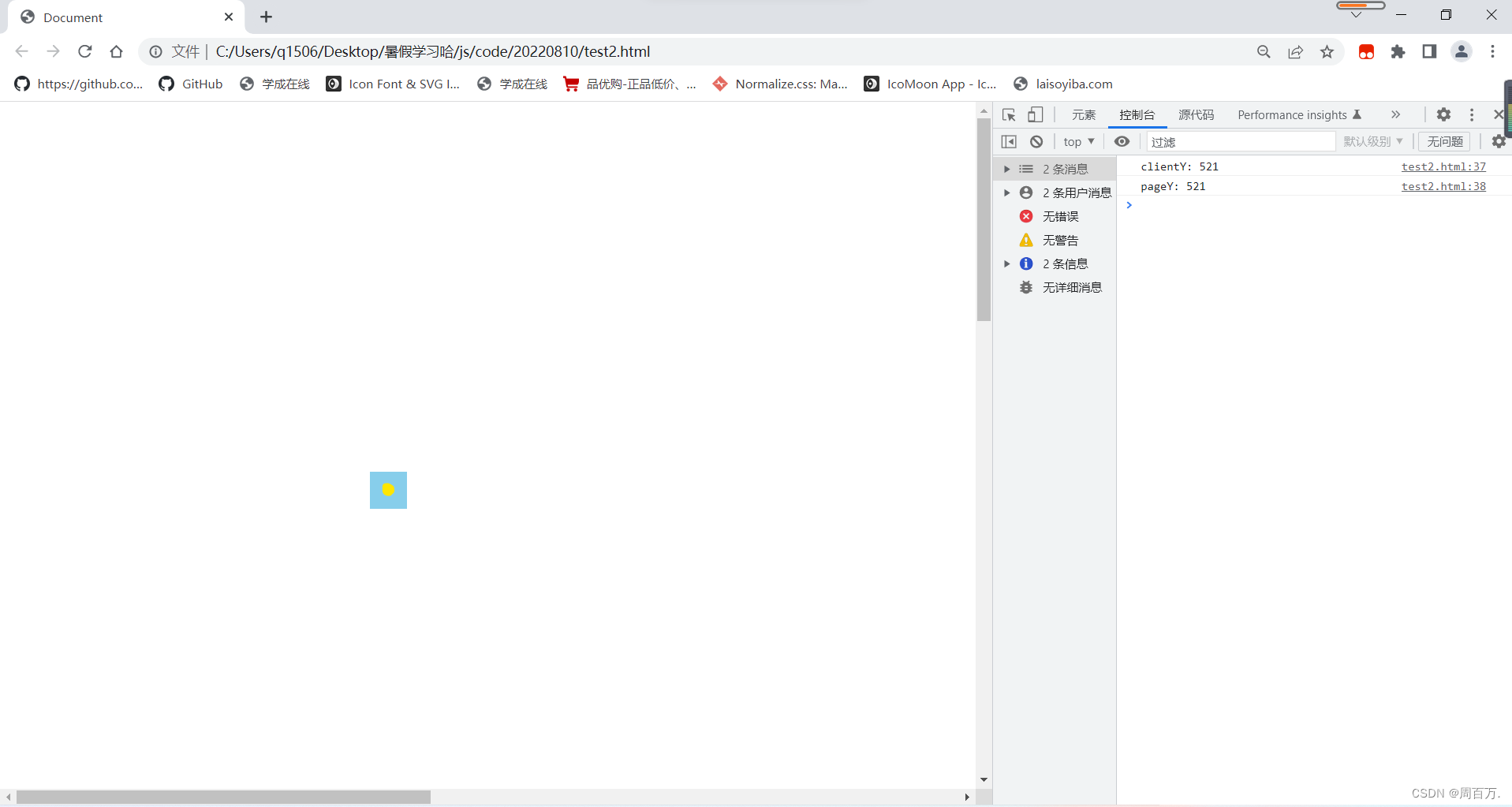Toggle the console sidebar
Viewport: 1512px width, 807px height.
[x=1009, y=141]
